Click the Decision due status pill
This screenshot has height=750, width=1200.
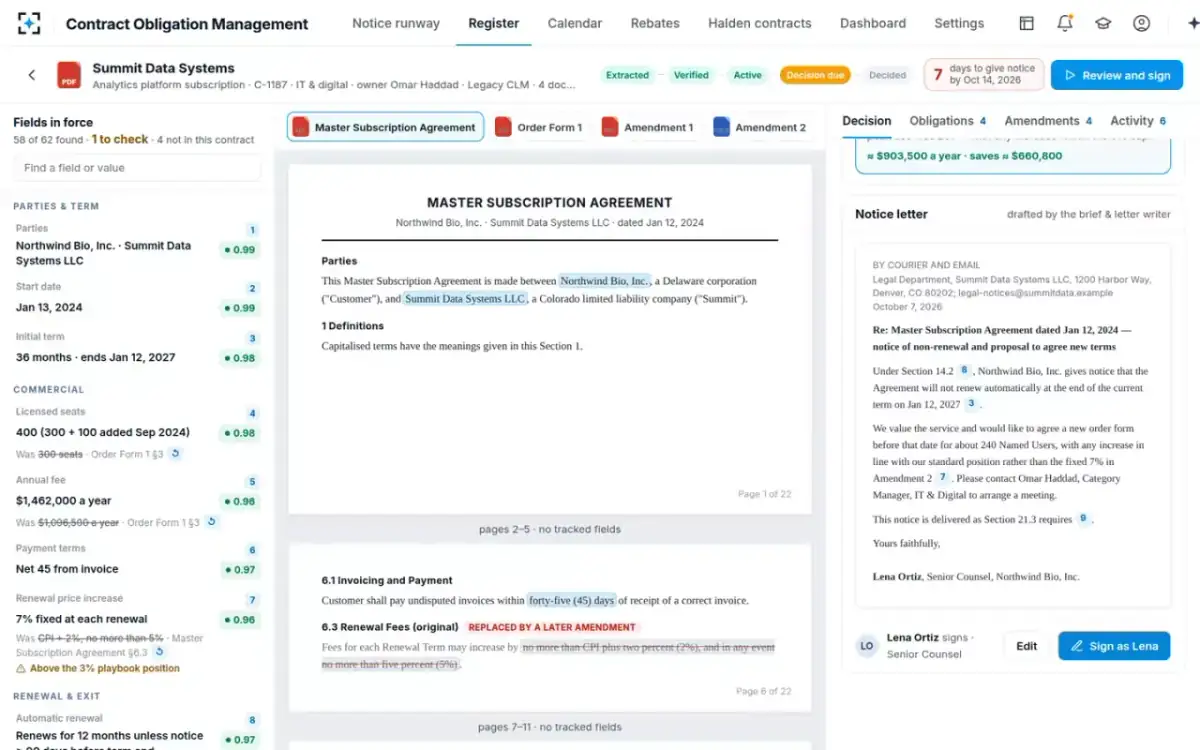coord(816,75)
